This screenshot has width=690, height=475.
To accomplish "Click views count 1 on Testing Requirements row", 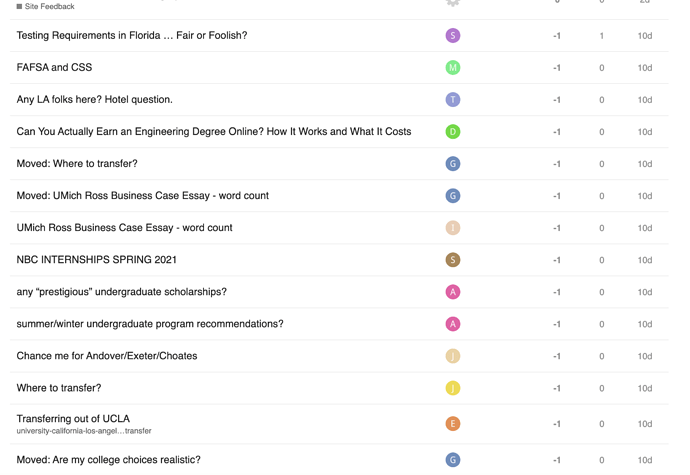I will 602,36.
